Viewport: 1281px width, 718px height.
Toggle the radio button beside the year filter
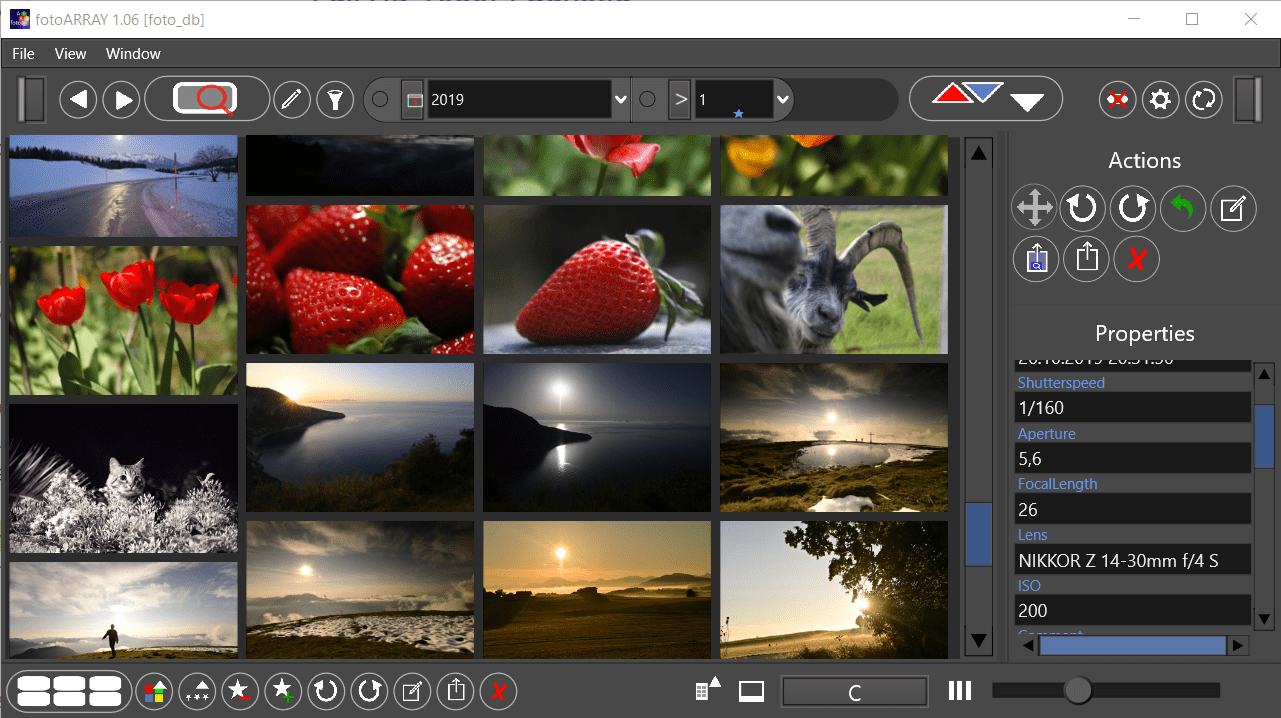(x=380, y=99)
